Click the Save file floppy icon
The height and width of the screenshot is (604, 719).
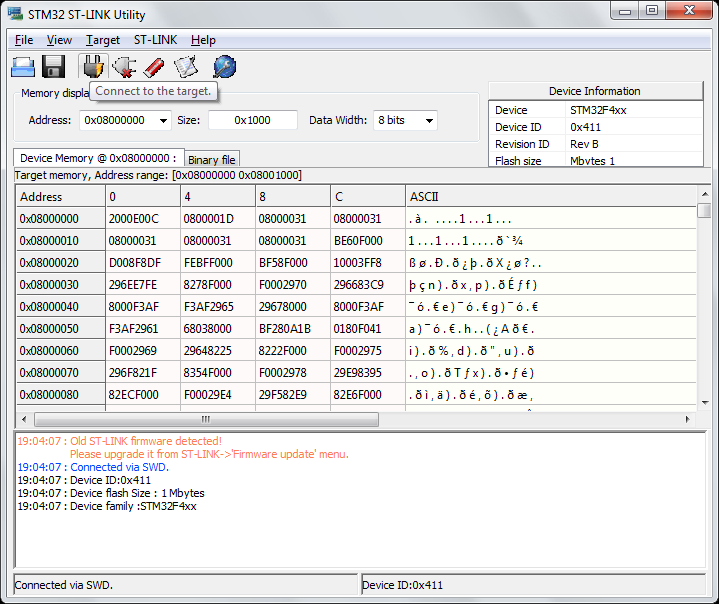click(54, 67)
